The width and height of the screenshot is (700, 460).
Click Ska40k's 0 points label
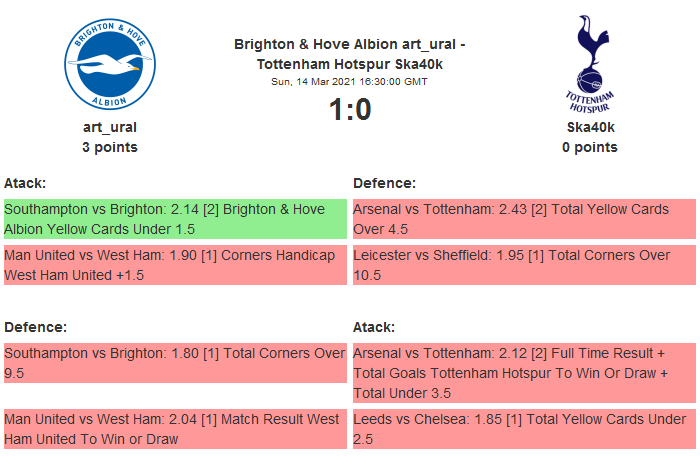(x=590, y=147)
